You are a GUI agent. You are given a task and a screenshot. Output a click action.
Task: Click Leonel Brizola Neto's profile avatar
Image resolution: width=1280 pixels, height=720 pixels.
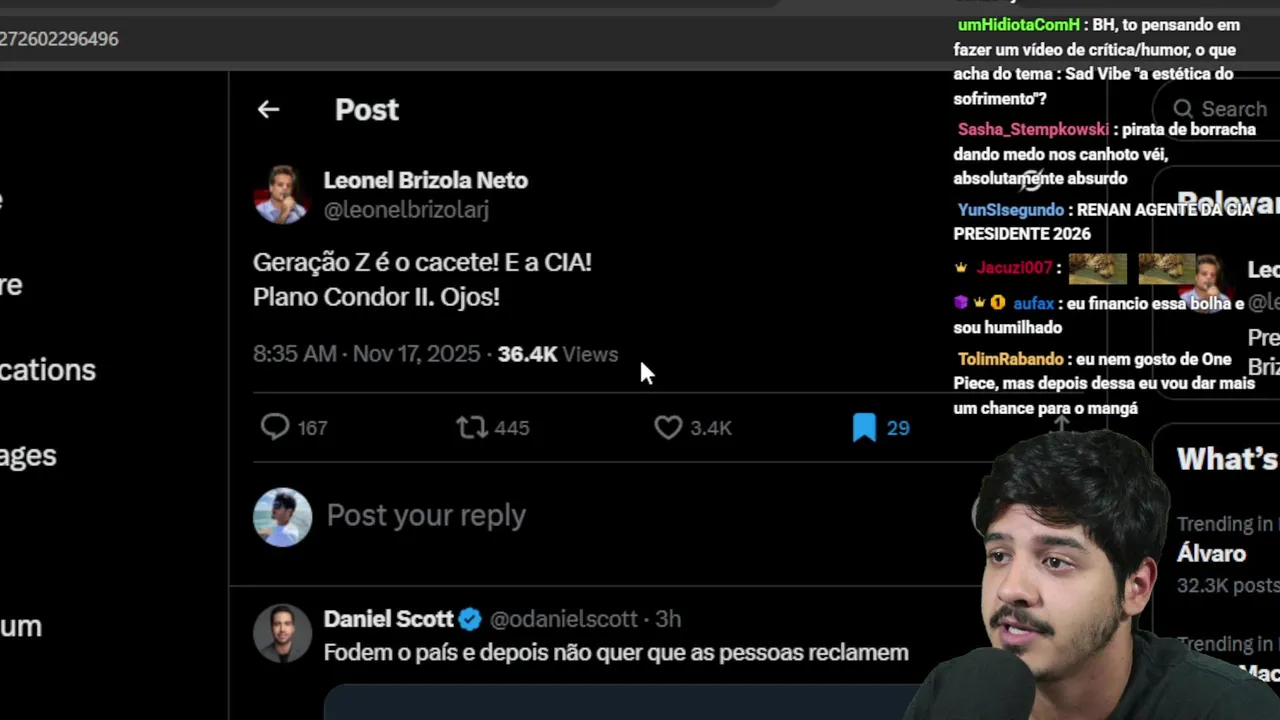tap(282, 194)
